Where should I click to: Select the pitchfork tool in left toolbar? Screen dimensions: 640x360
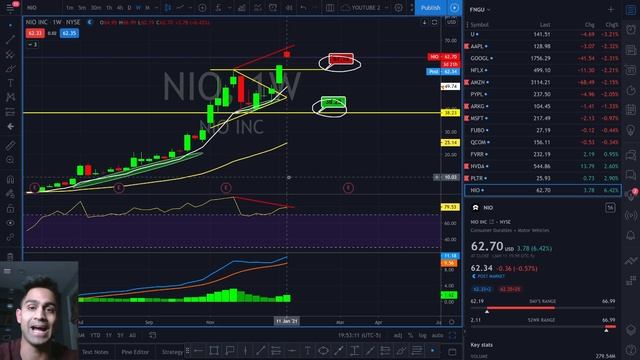[10, 54]
